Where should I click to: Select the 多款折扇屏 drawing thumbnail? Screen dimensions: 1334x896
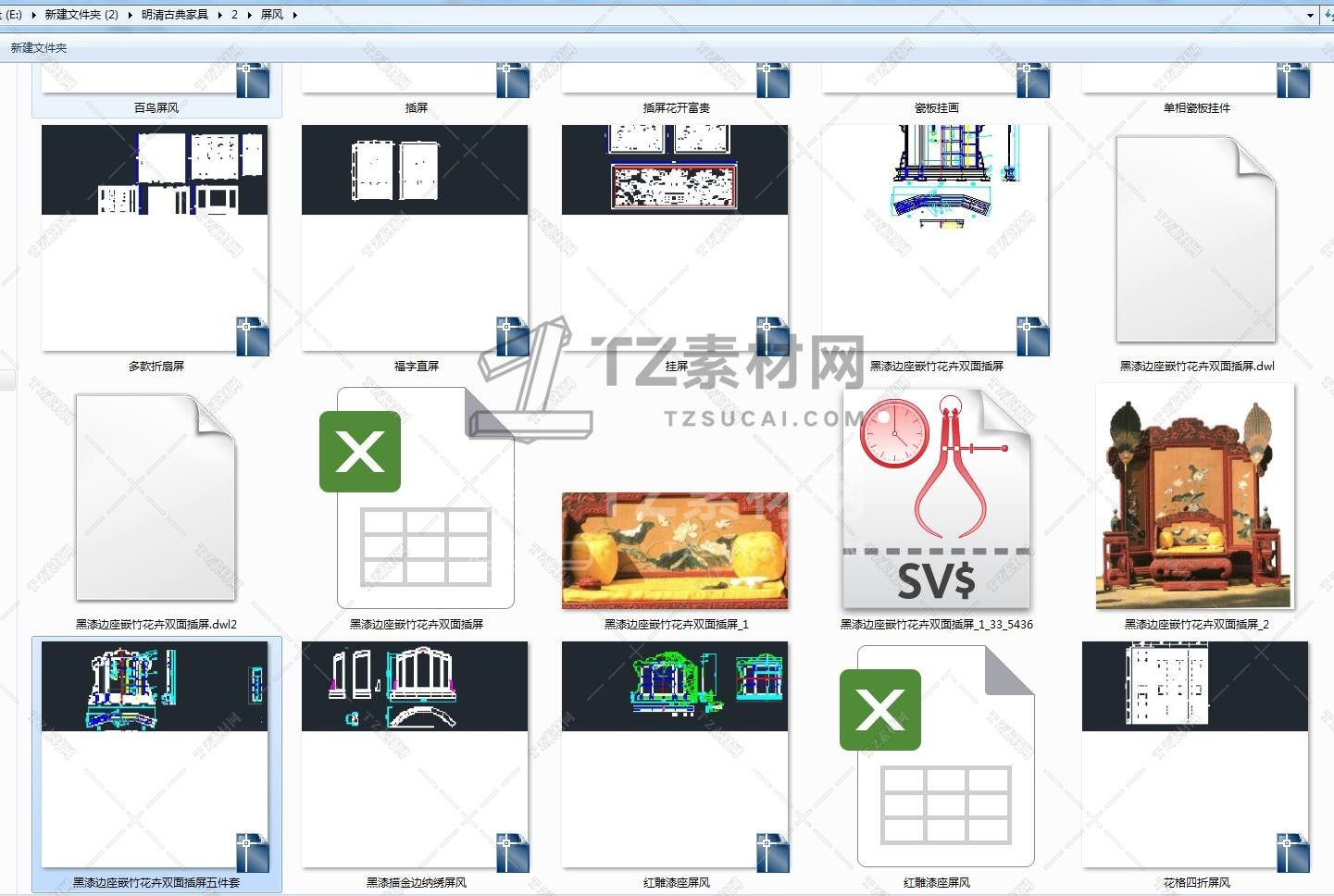pos(156,239)
